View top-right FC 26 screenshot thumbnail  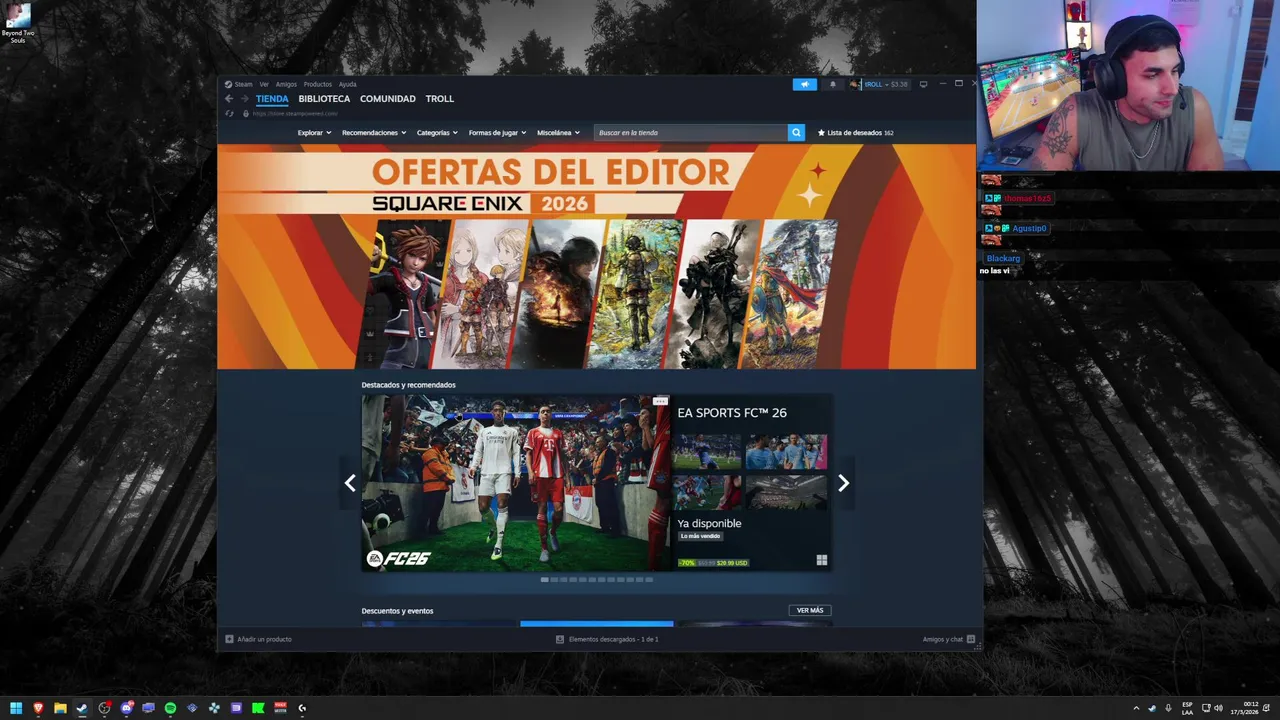tap(786, 451)
